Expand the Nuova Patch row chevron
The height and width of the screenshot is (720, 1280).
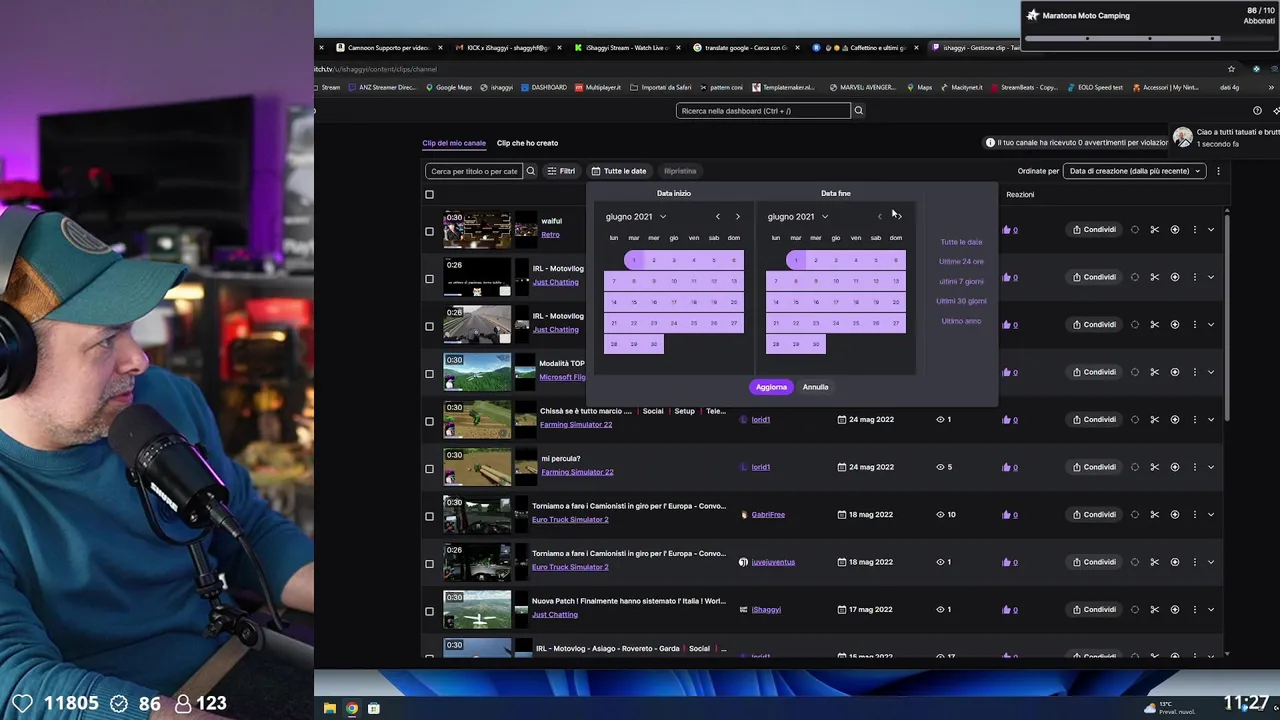pyautogui.click(x=1211, y=609)
